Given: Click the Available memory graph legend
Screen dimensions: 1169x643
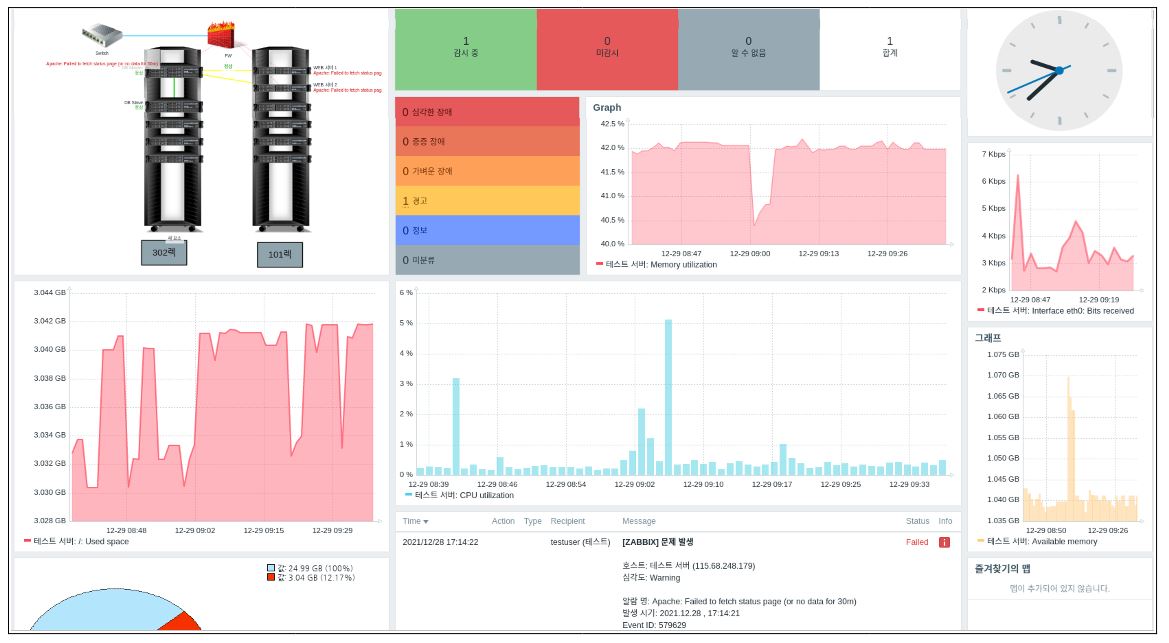Looking at the screenshot, I should pos(1037,541).
